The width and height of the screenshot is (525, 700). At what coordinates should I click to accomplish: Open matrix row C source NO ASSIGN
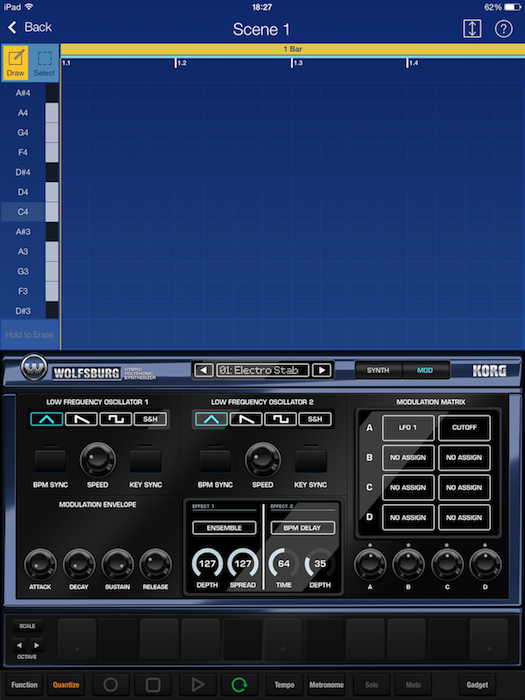408,488
